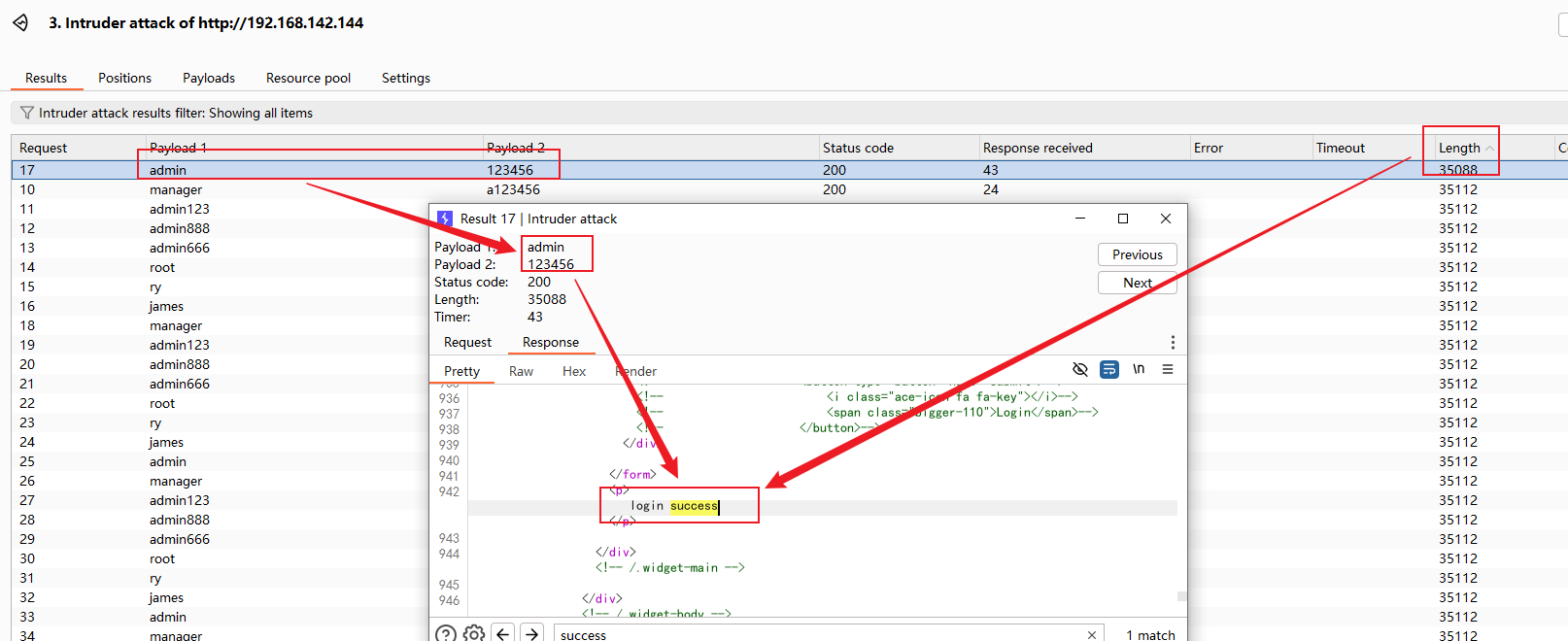Close the Result 17 window
This screenshot has width=1568, height=641.
[x=1166, y=219]
